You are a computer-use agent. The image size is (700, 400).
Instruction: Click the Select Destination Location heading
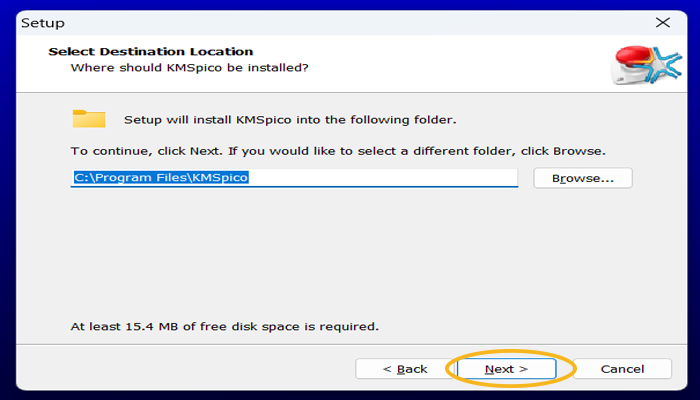pyautogui.click(x=151, y=51)
